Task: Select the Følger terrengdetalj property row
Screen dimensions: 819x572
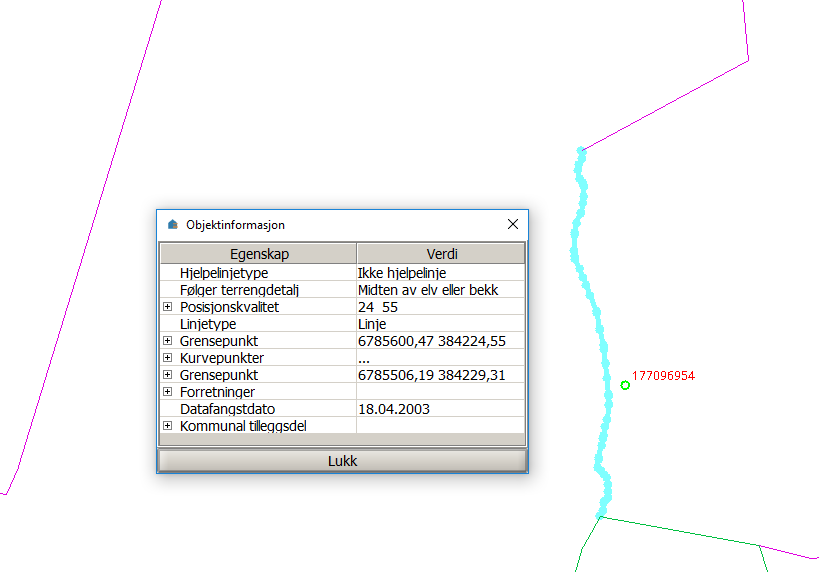Action: 238,290
